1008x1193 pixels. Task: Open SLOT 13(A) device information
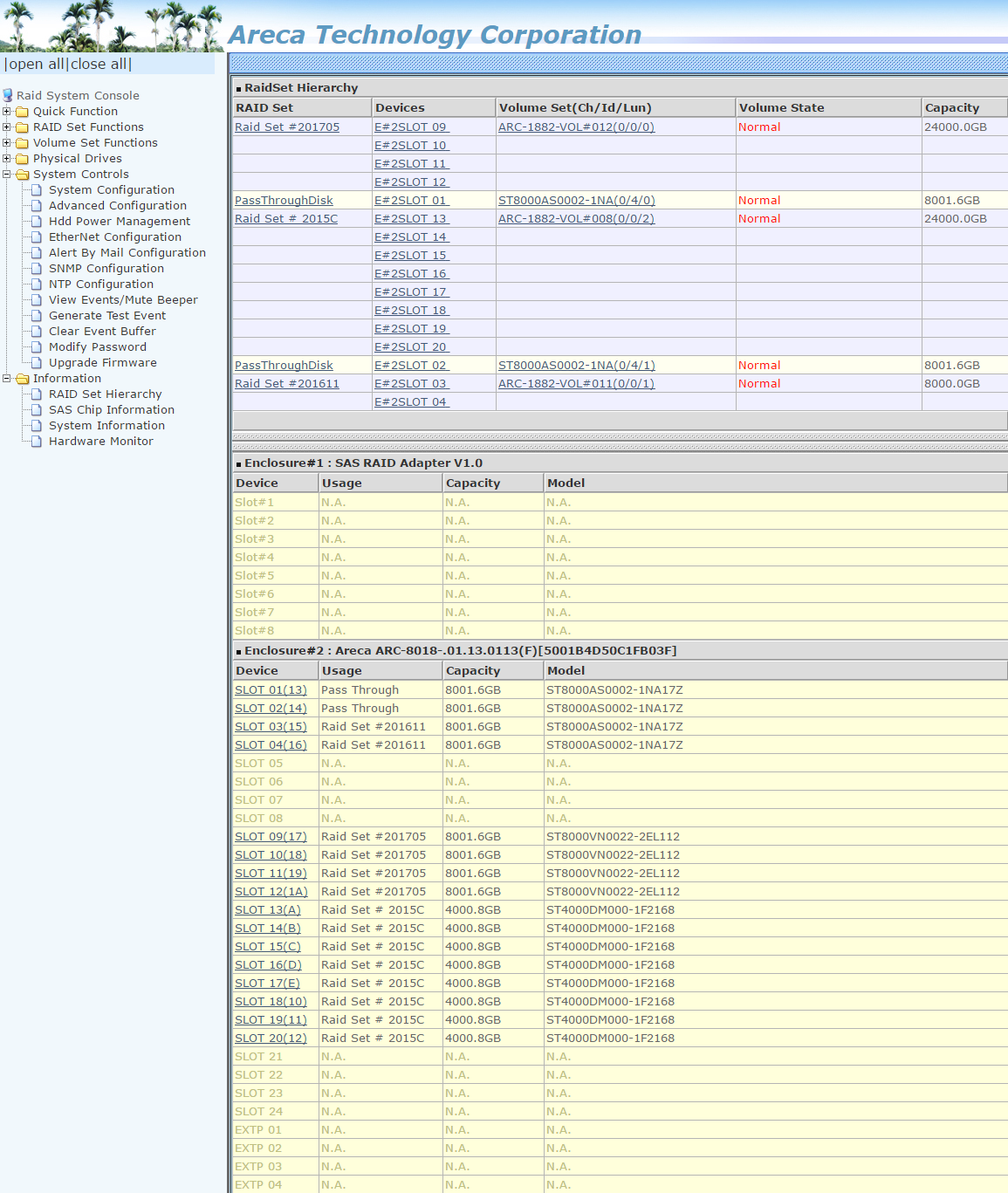[267, 910]
